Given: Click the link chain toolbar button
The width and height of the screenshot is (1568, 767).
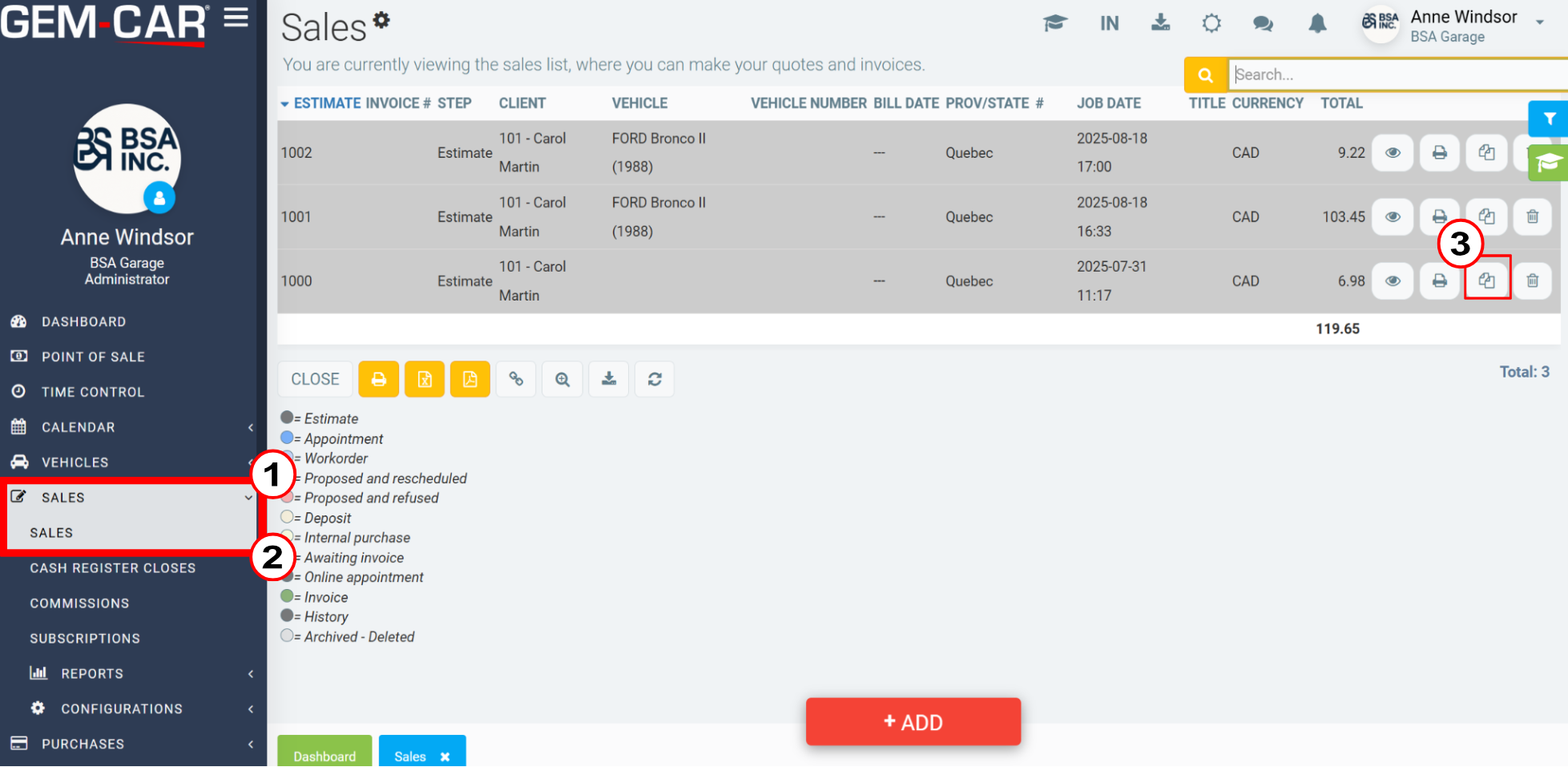Looking at the screenshot, I should point(516,379).
